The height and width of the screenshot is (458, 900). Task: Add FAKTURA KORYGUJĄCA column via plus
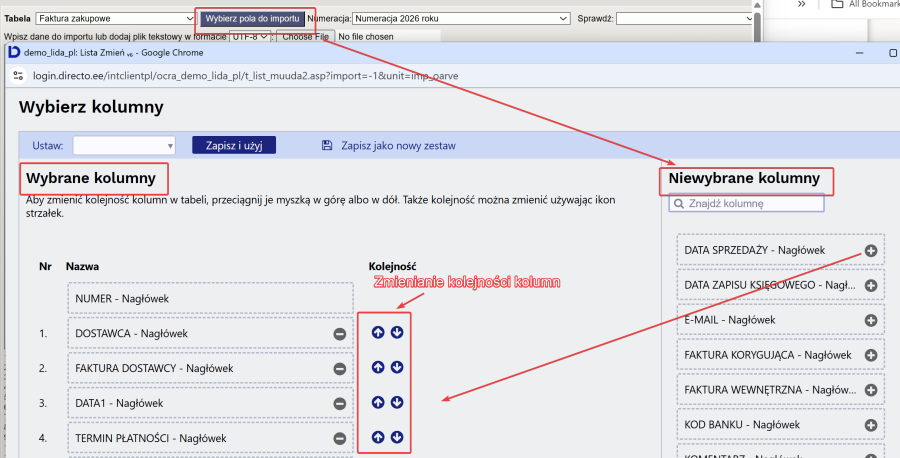[x=871, y=356]
